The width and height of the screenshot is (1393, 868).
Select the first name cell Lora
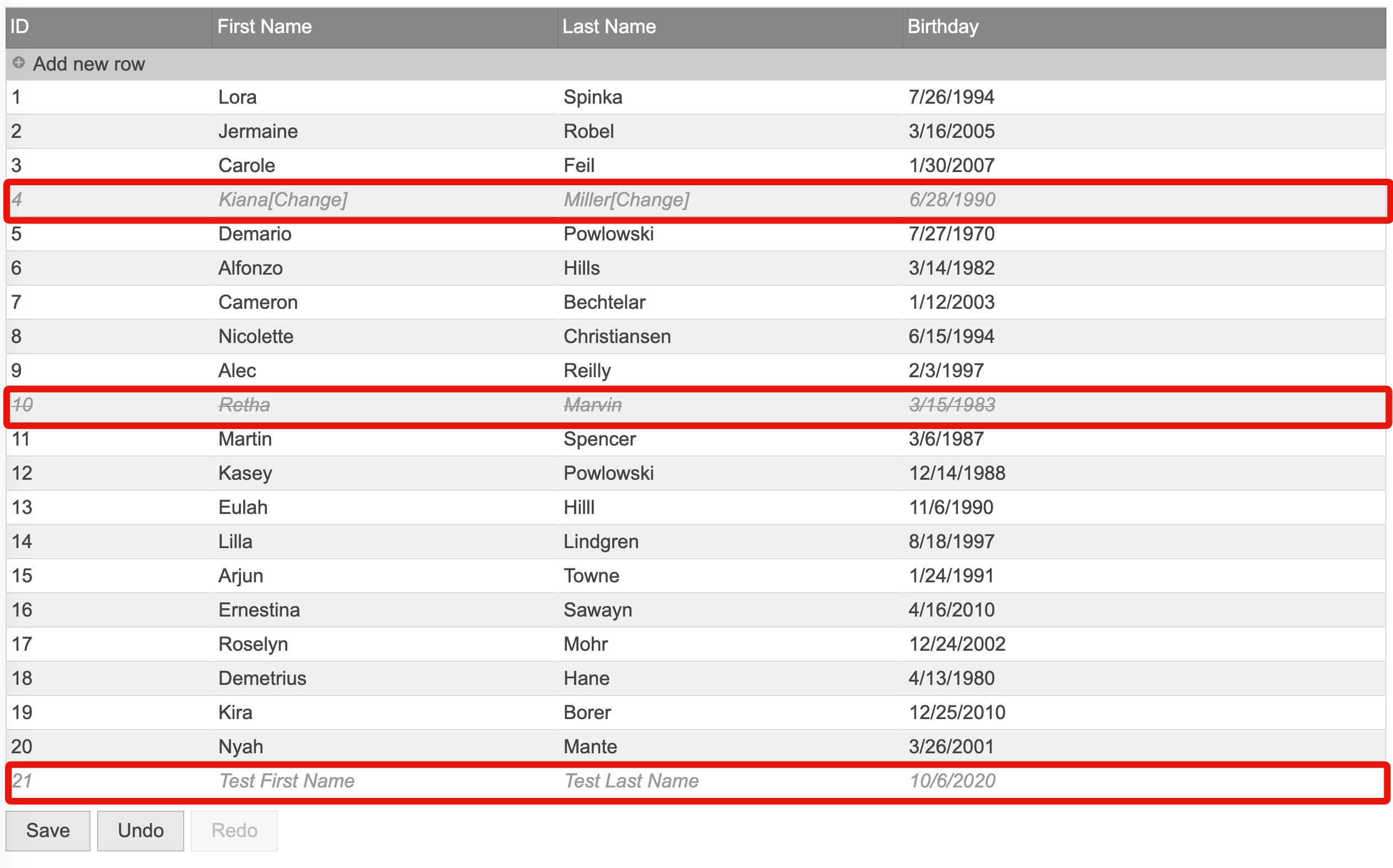tap(238, 97)
